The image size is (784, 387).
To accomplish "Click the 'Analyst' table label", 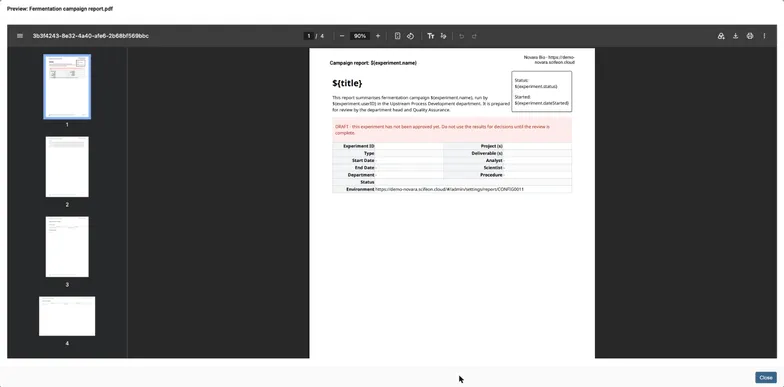I will 494,160.
